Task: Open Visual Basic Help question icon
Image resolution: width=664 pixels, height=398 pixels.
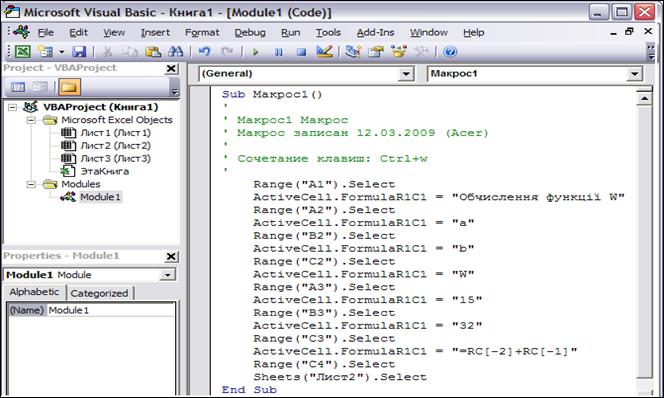Action: (x=450, y=52)
